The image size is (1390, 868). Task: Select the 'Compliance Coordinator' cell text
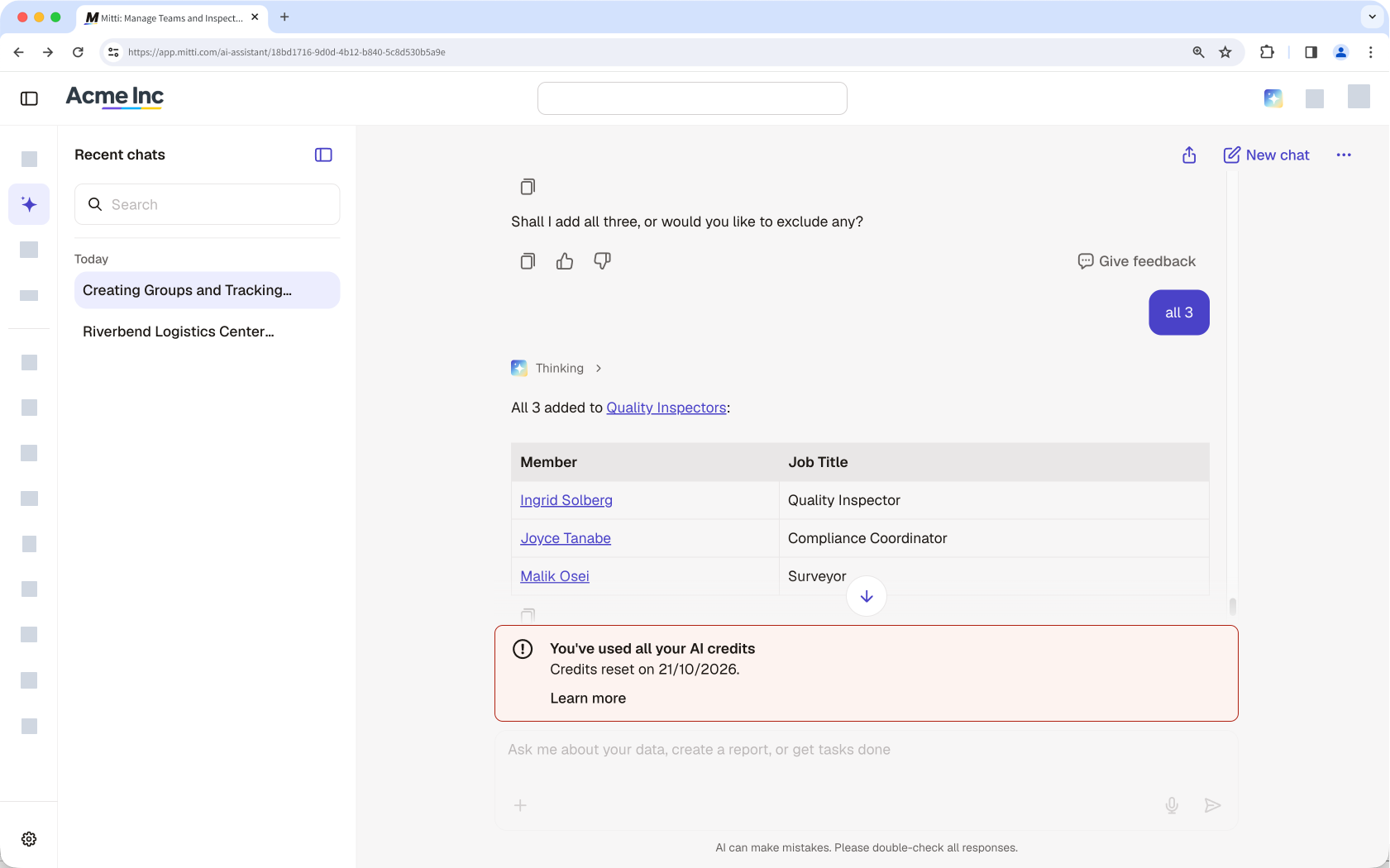click(x=867, y=538)
